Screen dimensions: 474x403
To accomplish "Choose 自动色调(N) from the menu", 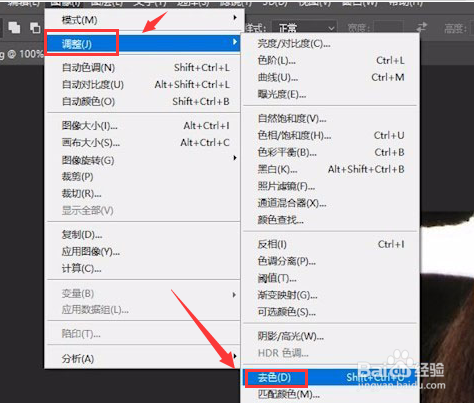I will click(x=143, y=68).
